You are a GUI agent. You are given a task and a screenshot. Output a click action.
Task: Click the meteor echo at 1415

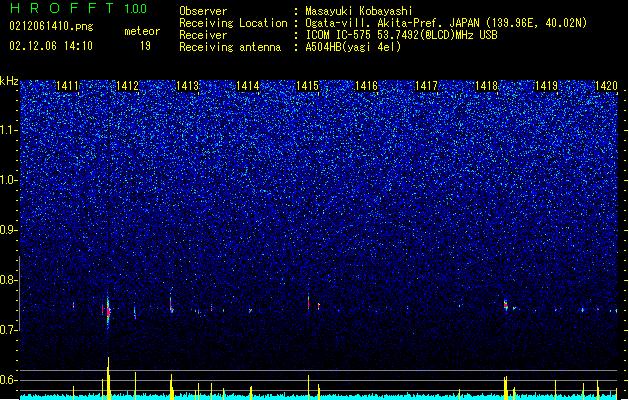click(x=308, y=303)
